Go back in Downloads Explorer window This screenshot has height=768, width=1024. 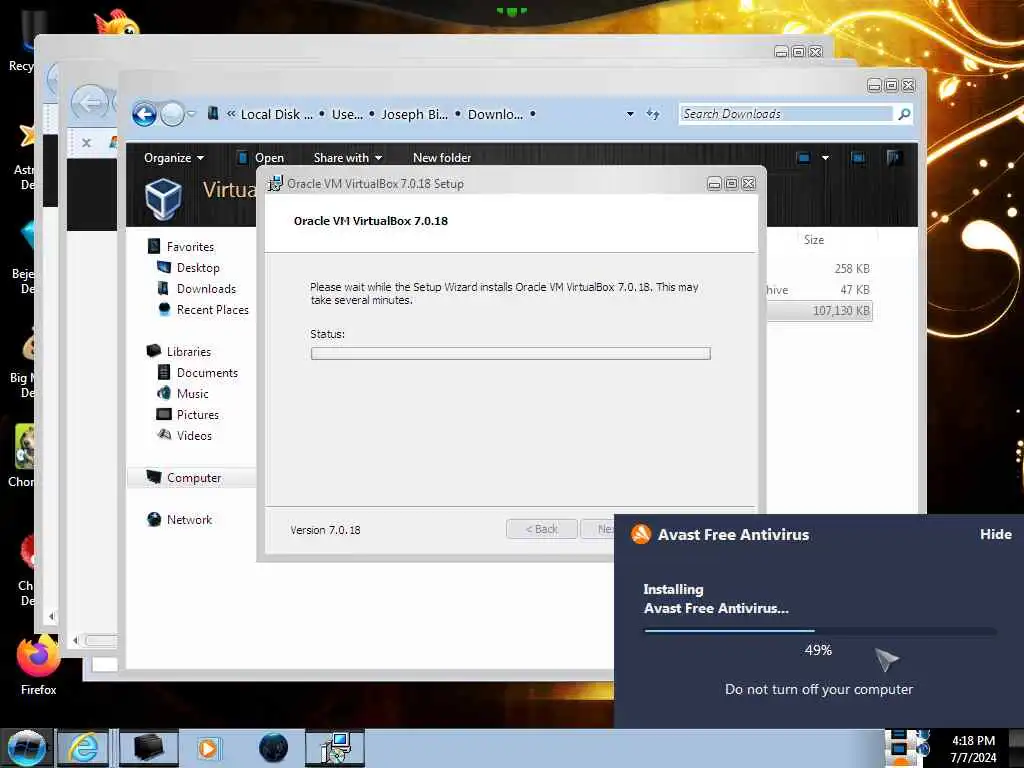coord(144,114)
